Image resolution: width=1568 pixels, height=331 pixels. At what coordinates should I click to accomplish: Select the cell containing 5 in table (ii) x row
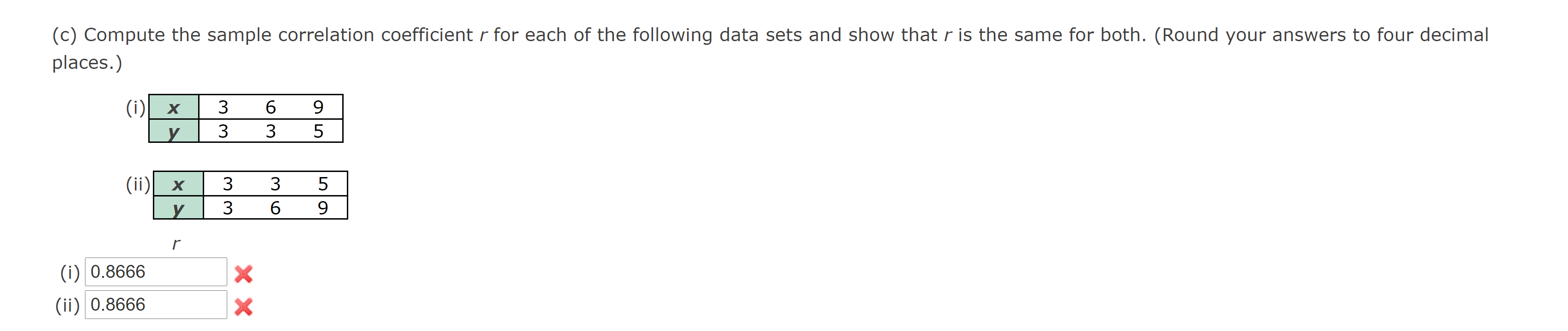(x=323, y=184)
